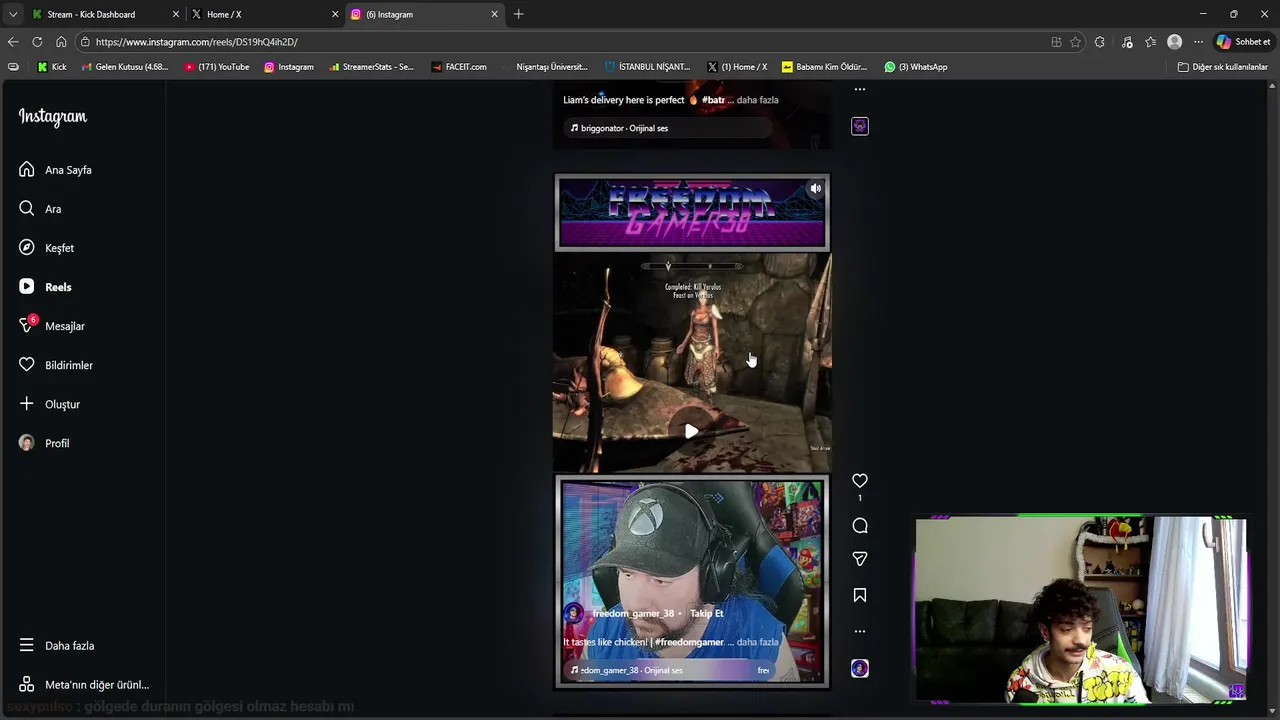Click the browser home icon
Image resolution: width=1280 pixels, height=720 pixels.
click(61, 42)
